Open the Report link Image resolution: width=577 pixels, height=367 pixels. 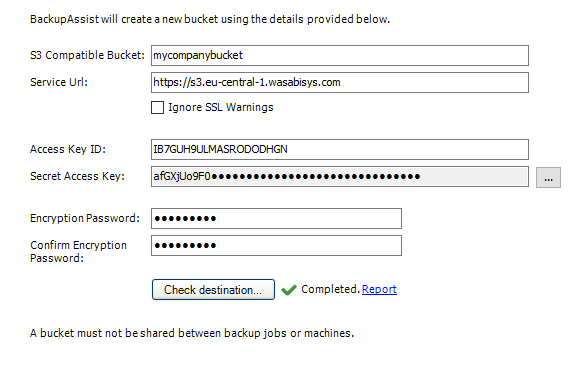[379, 289]
